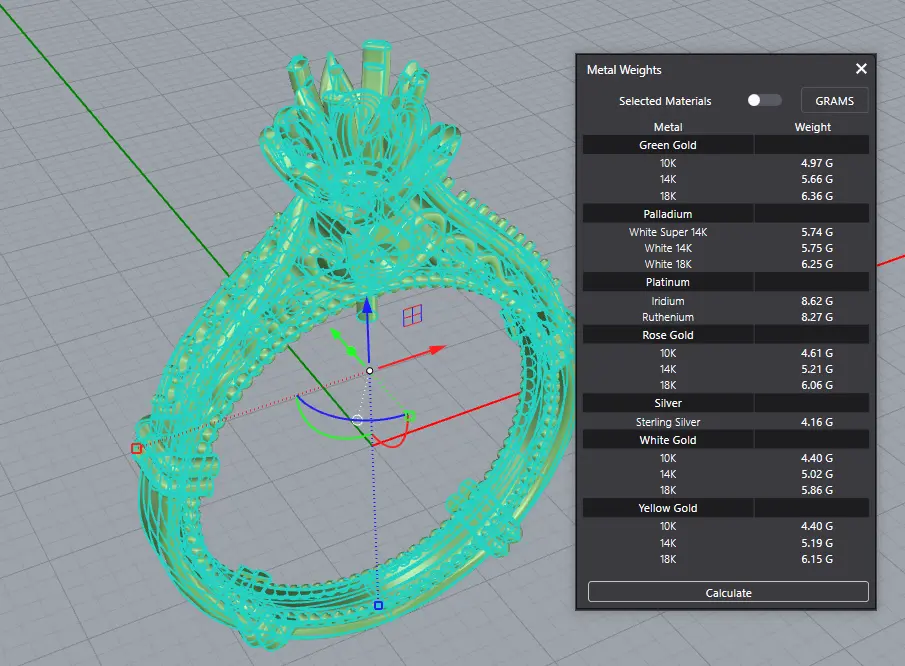Click the red X-axis gumball arrow
This screenshot has width=905, height=666.
coord(437,350)
